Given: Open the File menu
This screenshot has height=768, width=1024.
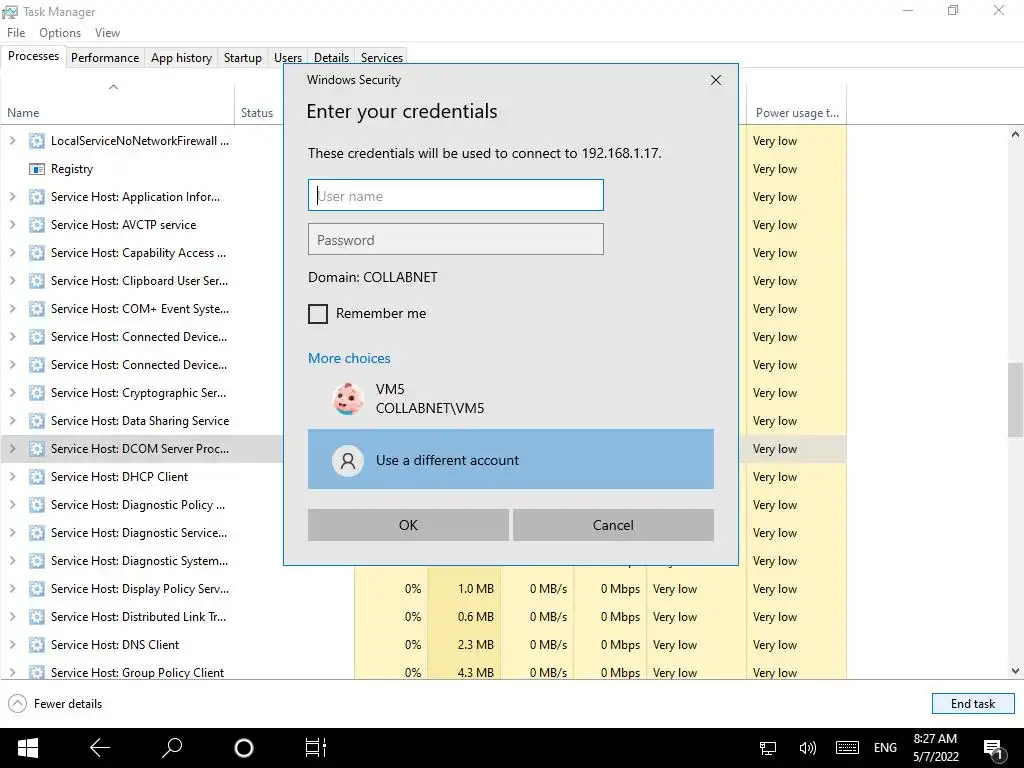Looking at the screenshot, I should point(16,33).
